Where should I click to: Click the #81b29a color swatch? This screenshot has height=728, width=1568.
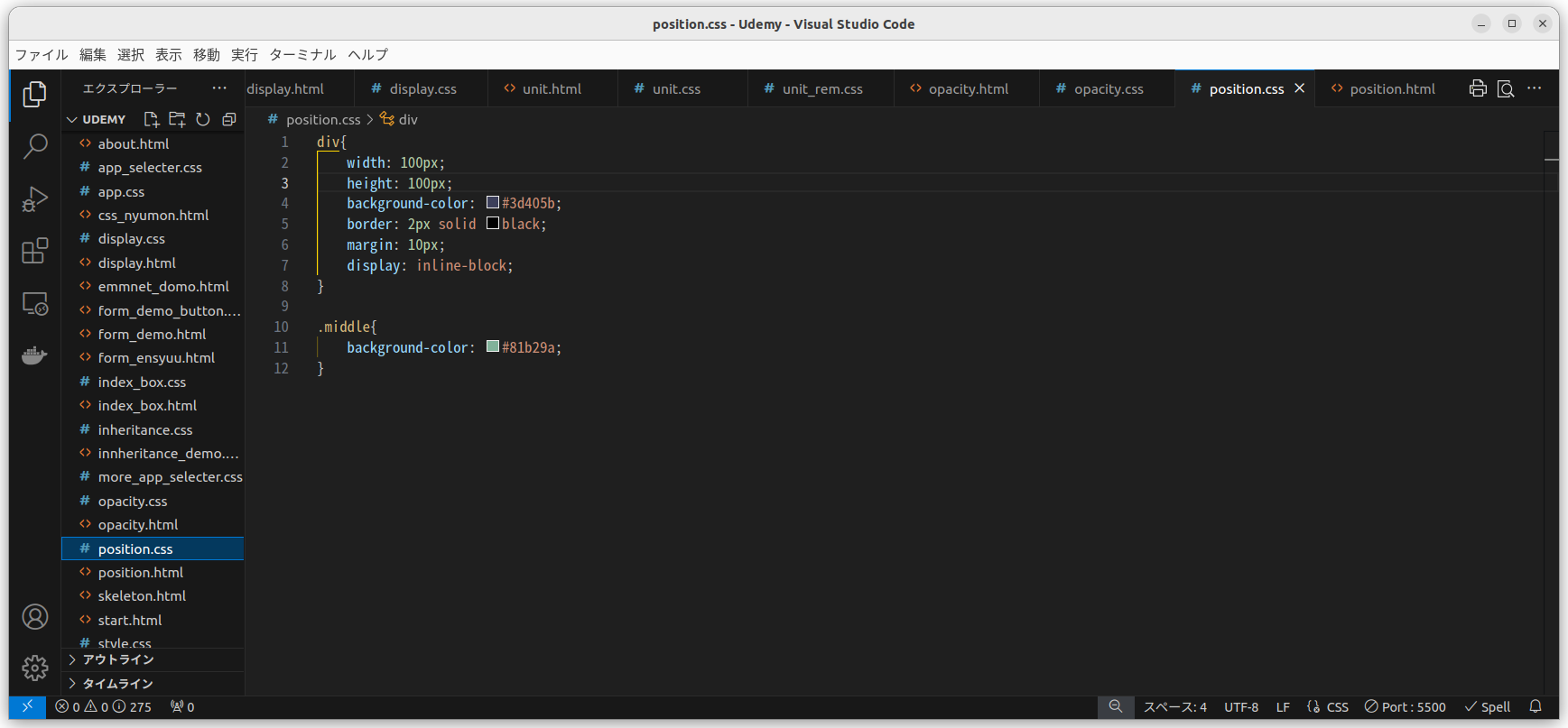493,346
